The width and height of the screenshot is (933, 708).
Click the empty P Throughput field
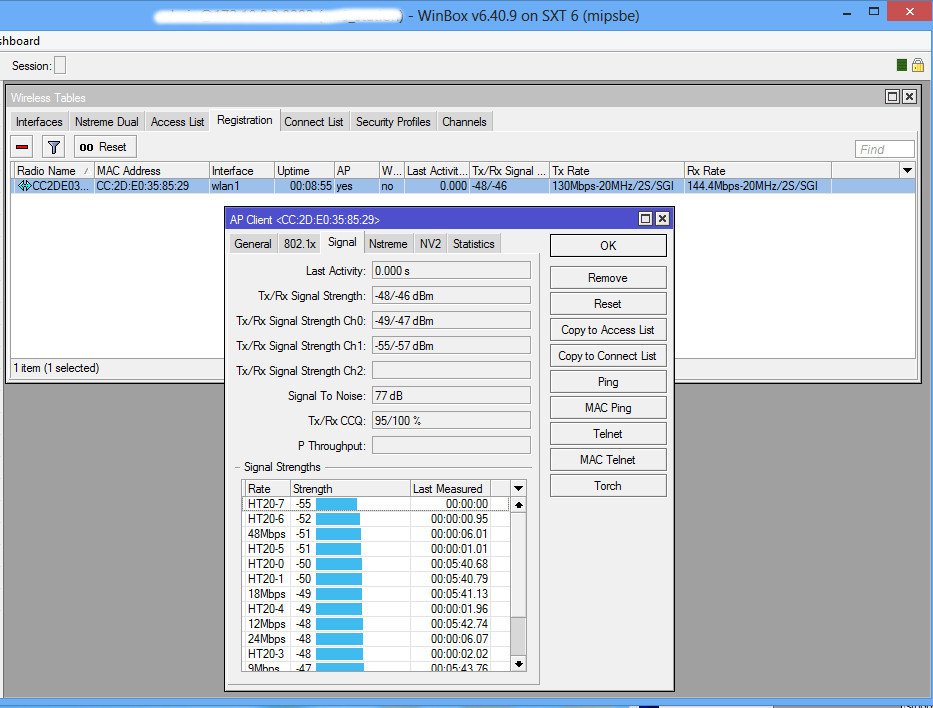point(451,446)
